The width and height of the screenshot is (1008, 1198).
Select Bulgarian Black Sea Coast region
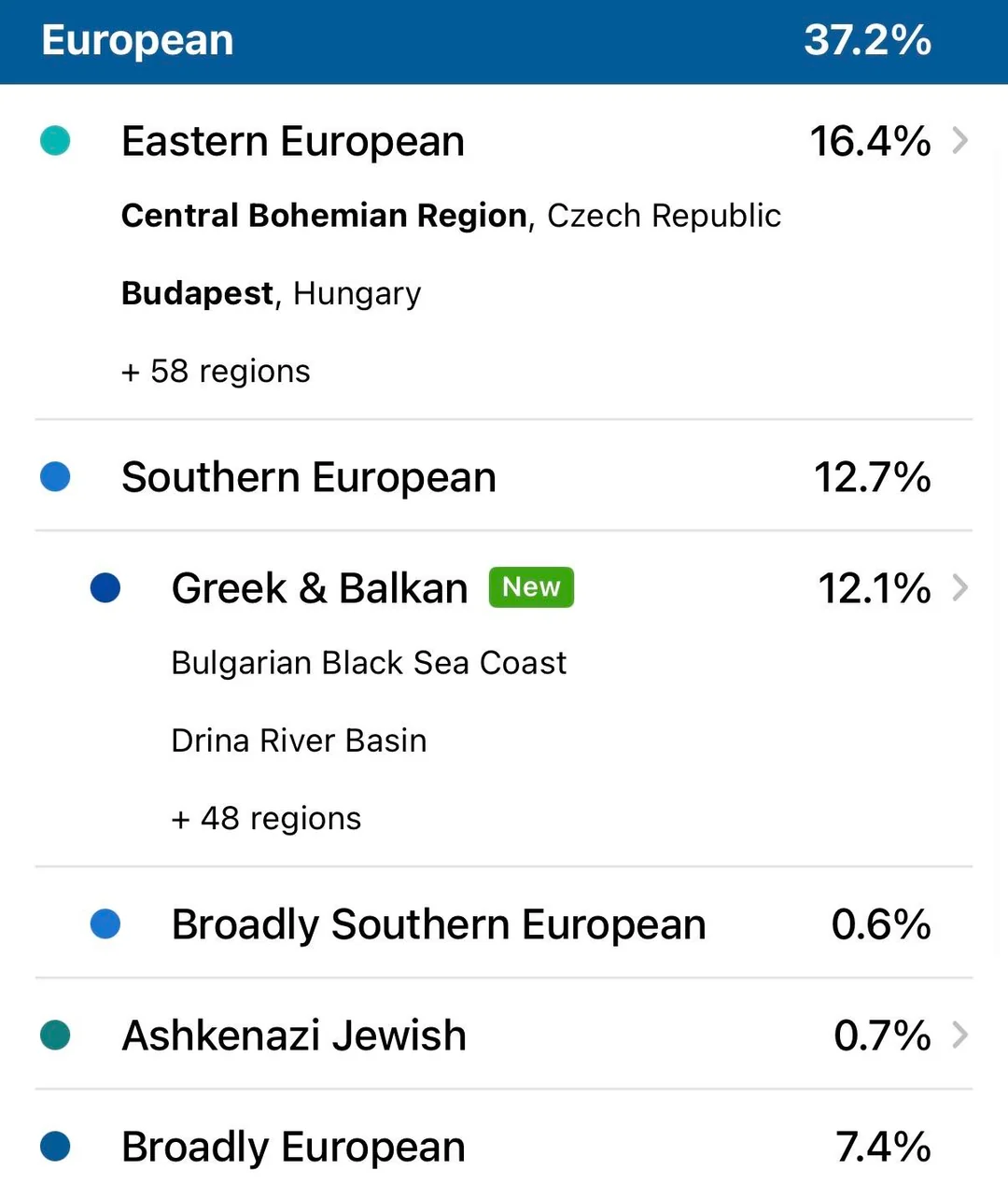[369, 663]
